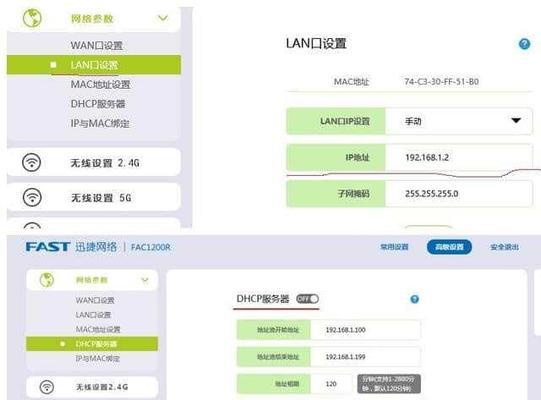The width and height of the screenshot is (541, 400).
Task: Toggle the DHCP服务器 OFF switch
Action: (x=307, y=299)
